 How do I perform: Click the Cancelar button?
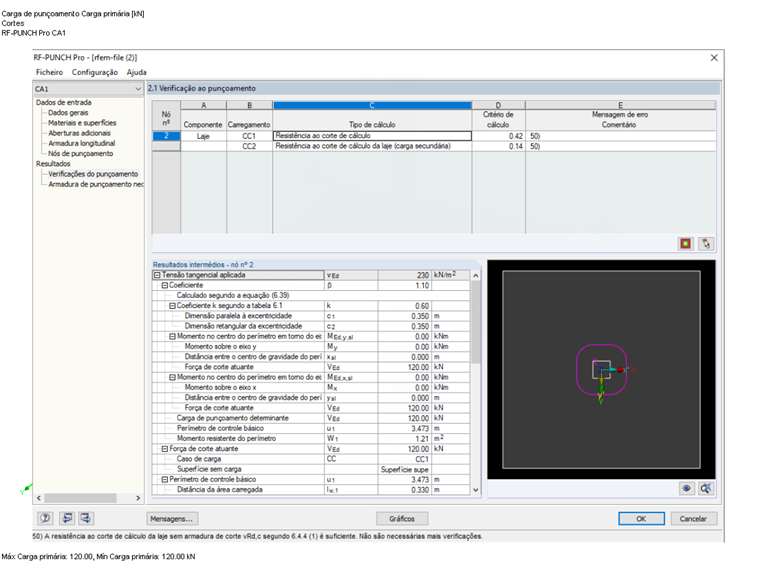point(693,519)
